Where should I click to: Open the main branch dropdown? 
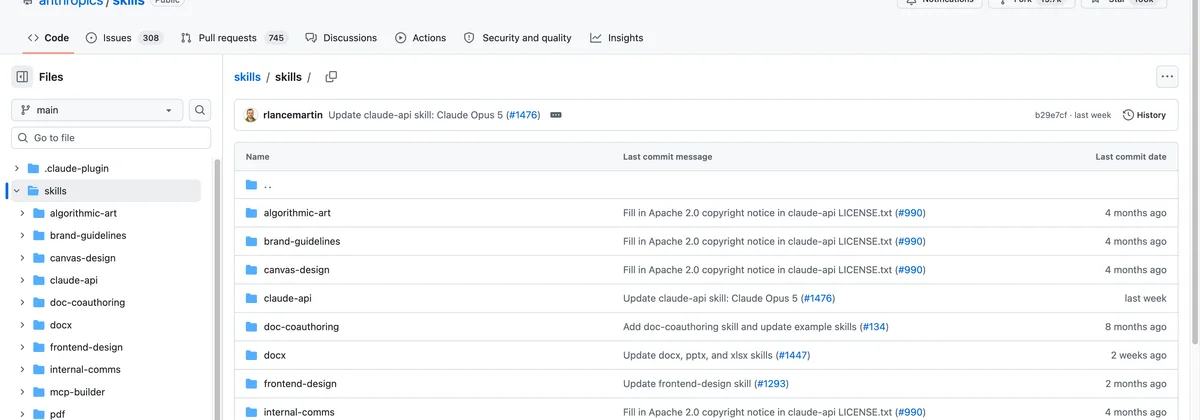(97, 110)
